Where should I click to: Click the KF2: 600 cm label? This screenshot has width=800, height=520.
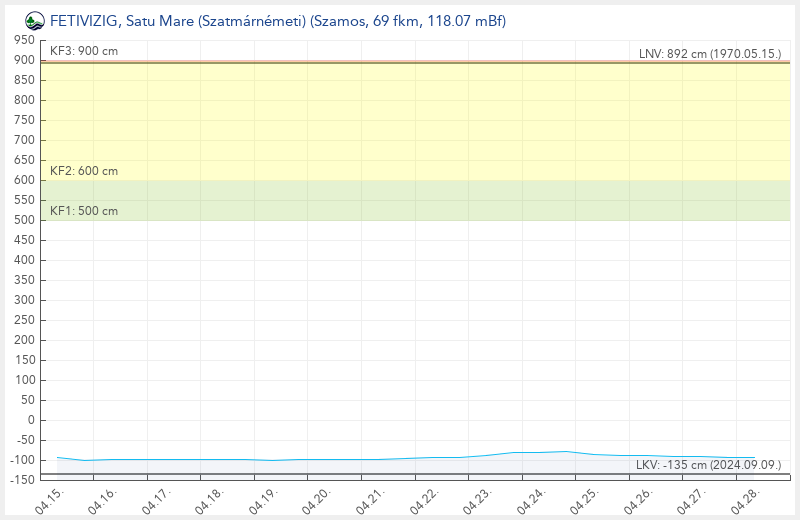point(83,171)
